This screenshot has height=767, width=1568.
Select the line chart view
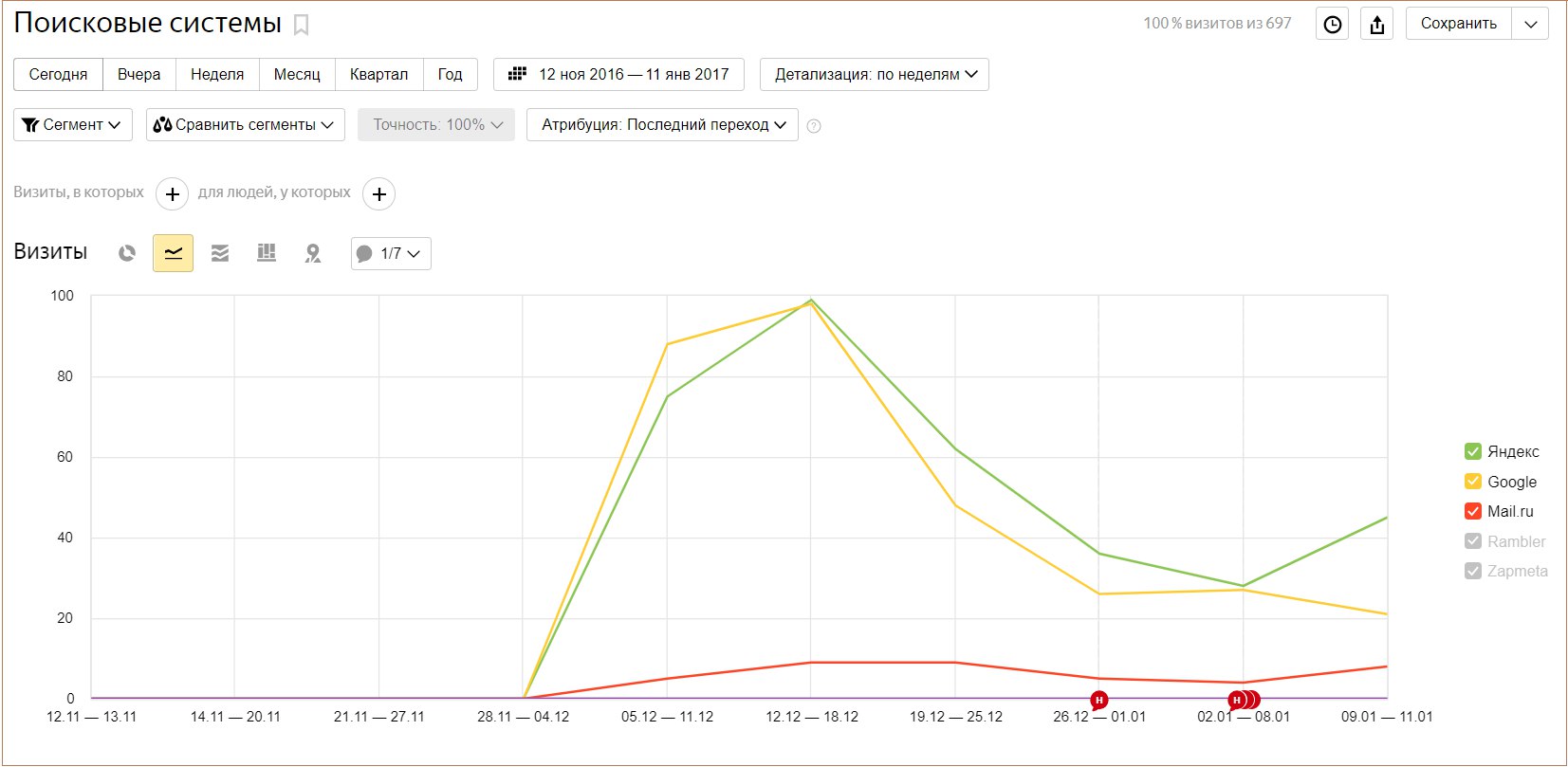[x=173, y=253]
